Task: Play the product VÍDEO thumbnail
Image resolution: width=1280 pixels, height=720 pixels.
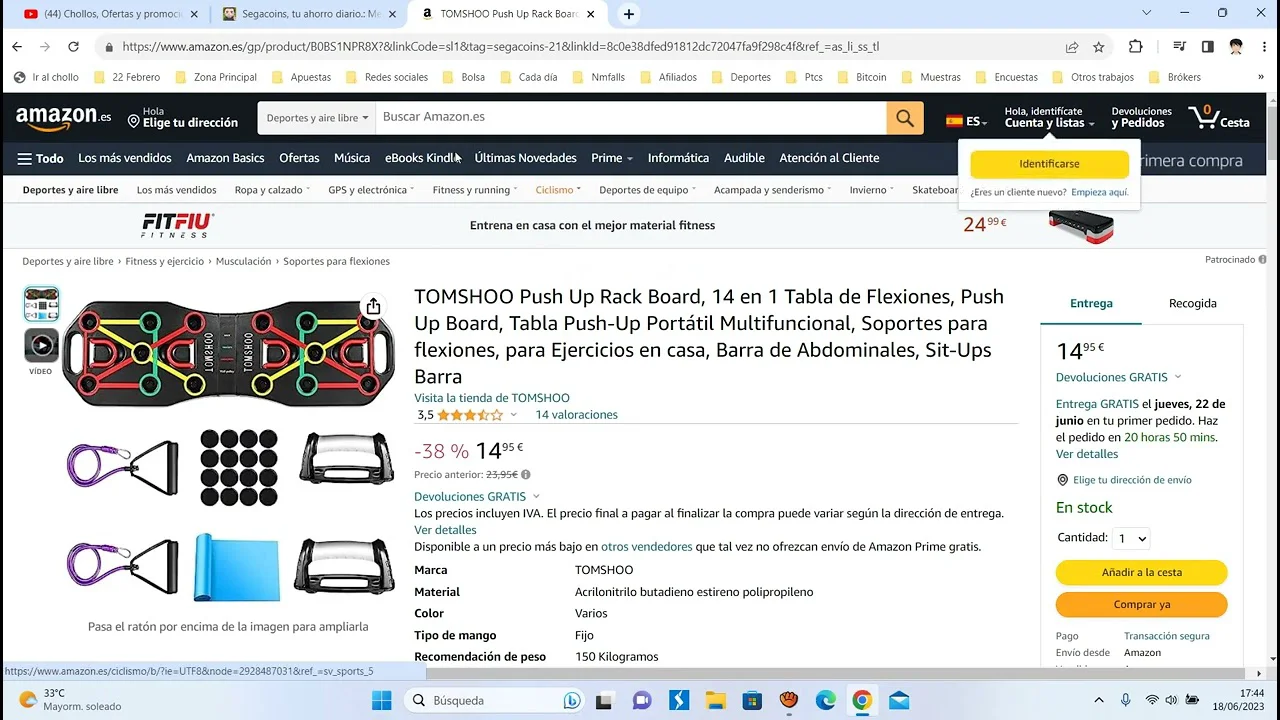Action: pos(41,345)
